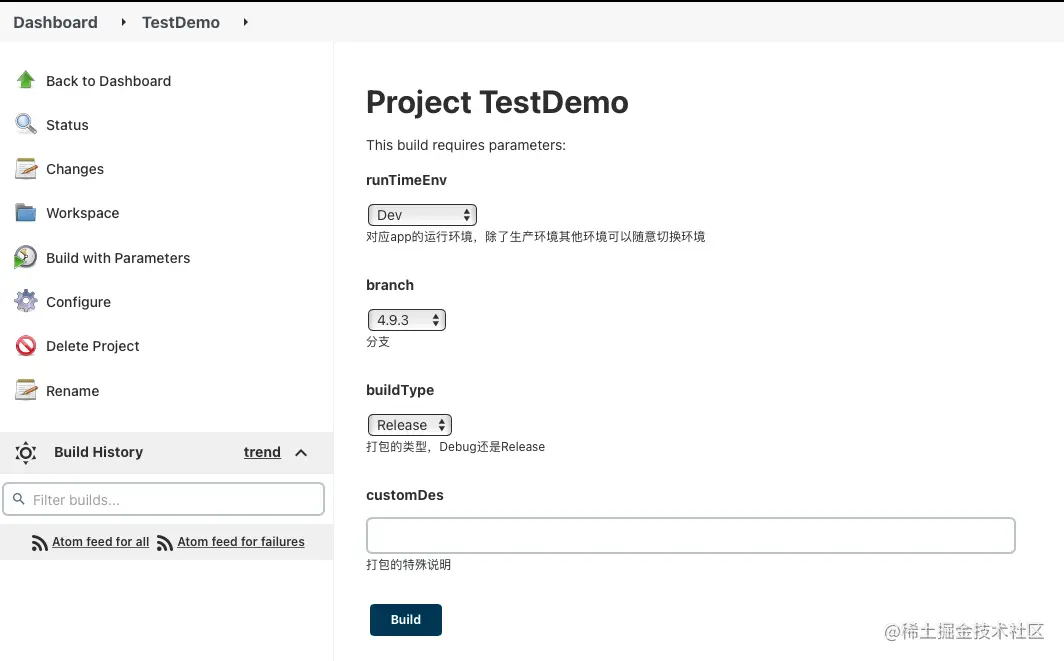Collapse the Build History panel chevron
Screen dimensions: 1064x661
click(301, 452)
